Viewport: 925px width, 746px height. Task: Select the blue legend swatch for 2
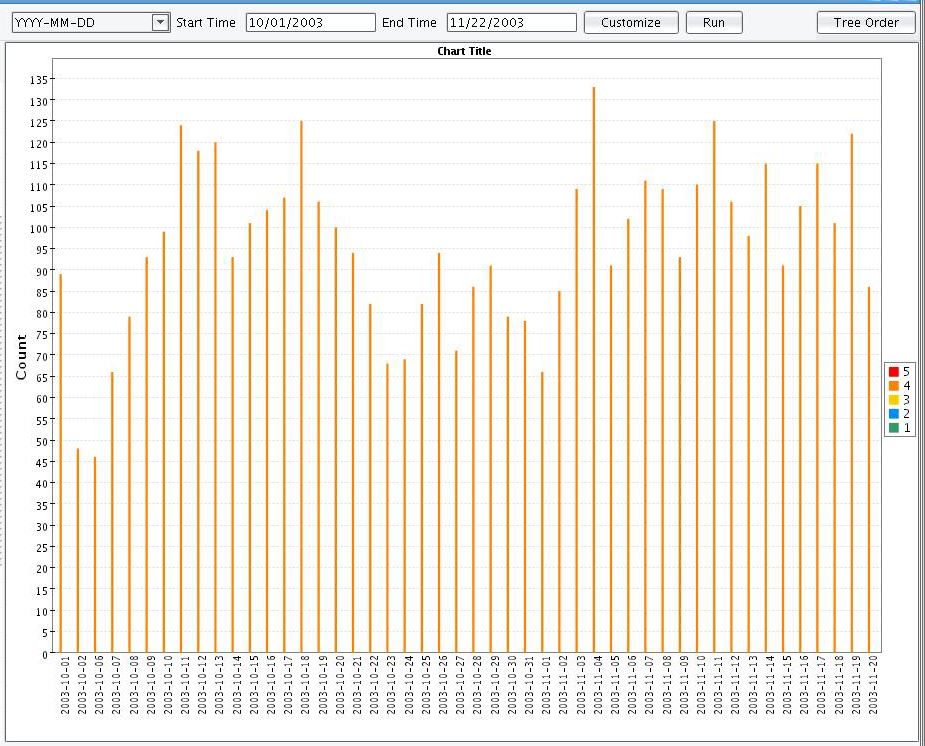tap(894, 414)
